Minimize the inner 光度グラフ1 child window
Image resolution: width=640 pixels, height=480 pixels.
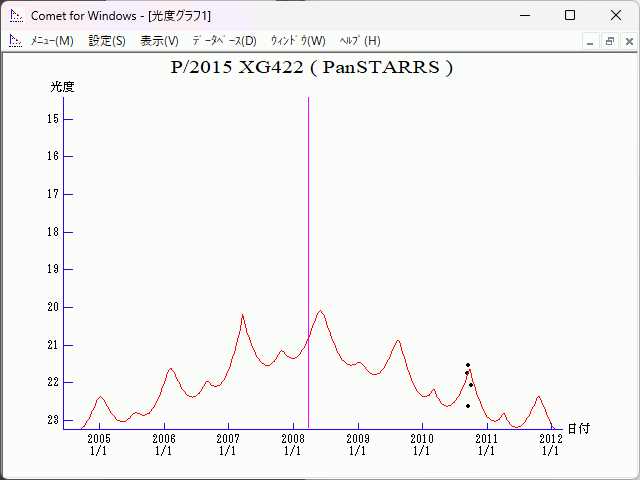click(x=590, y=41)
